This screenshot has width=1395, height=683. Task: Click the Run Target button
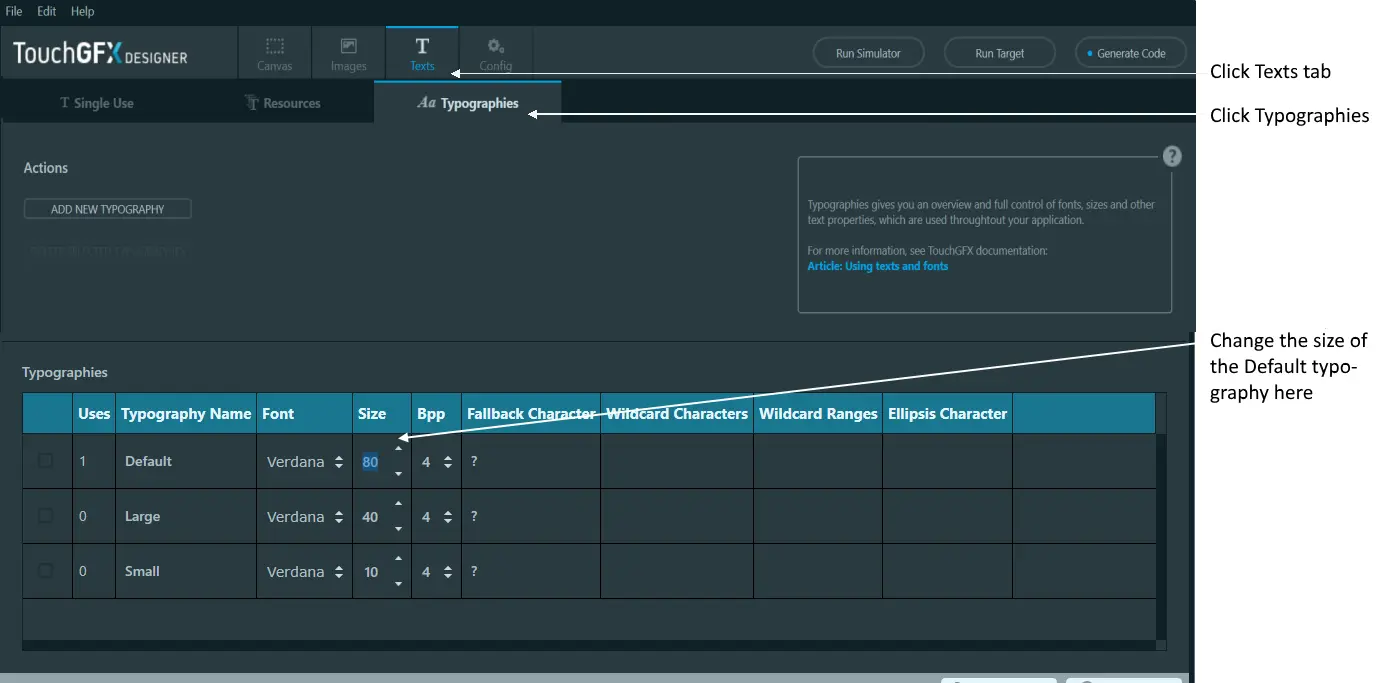tap(1000, 53)
